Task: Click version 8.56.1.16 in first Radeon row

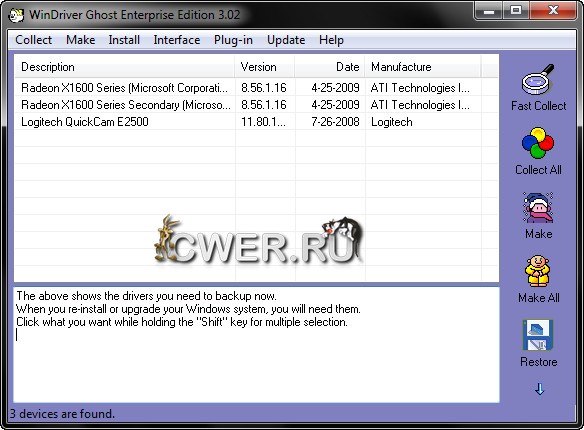Action: tap(264, 88)
